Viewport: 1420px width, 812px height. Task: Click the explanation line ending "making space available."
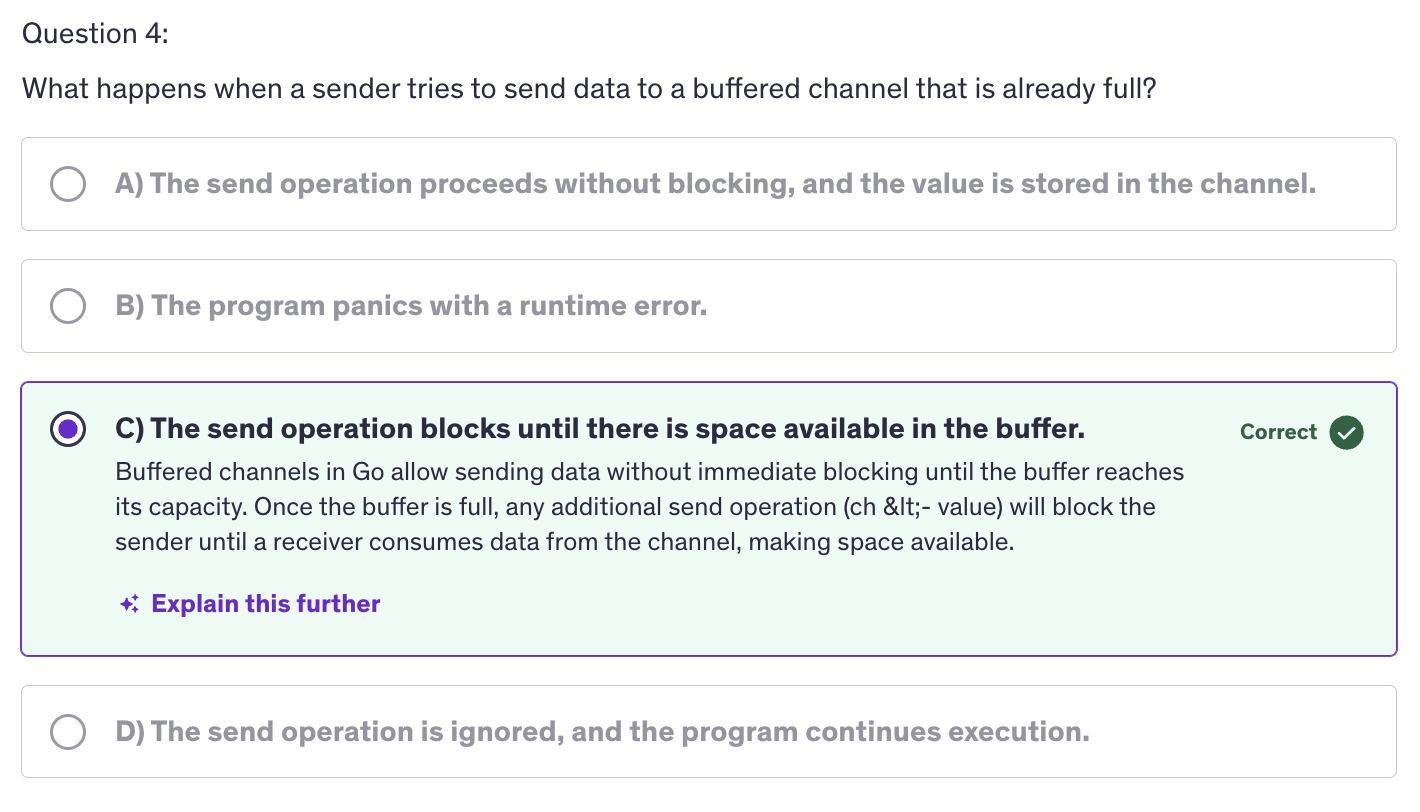tap(564, 543)
